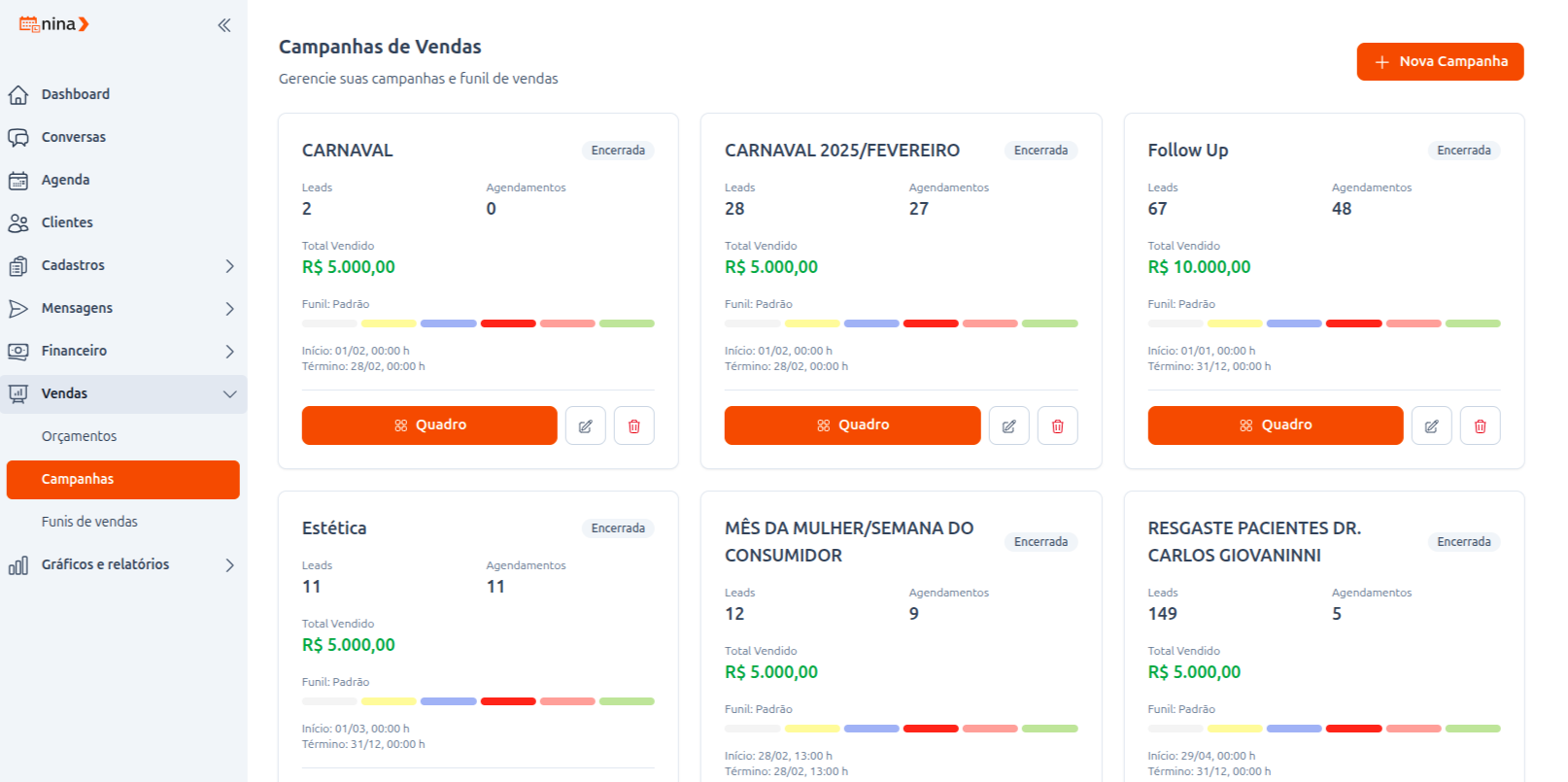Click the red funnel stage bar in CARNAVAL
This screenshot has width=1568, height=782.
pos(508,323)
